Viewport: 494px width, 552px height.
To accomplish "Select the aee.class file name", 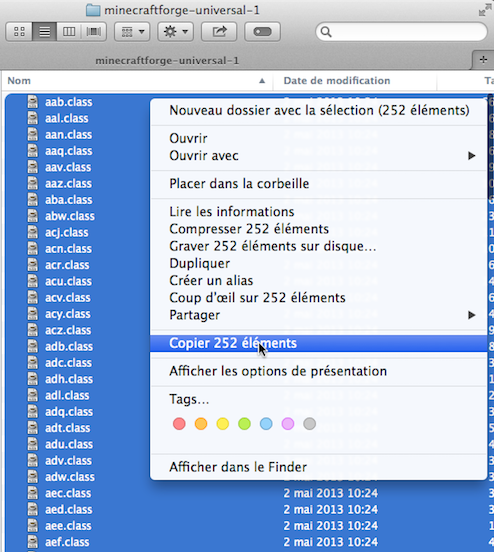I will click(x=68, y=526).
